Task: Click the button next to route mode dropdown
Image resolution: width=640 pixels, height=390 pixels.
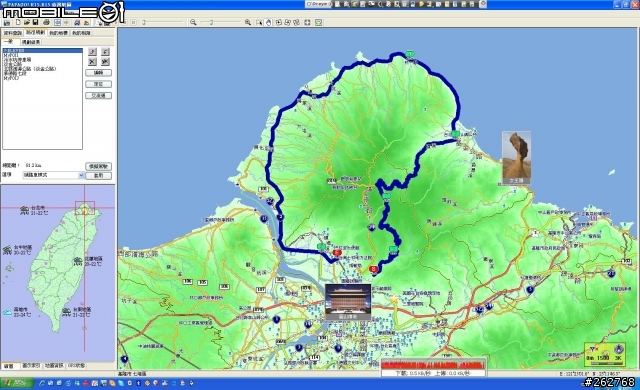Action: click(98, 175)
